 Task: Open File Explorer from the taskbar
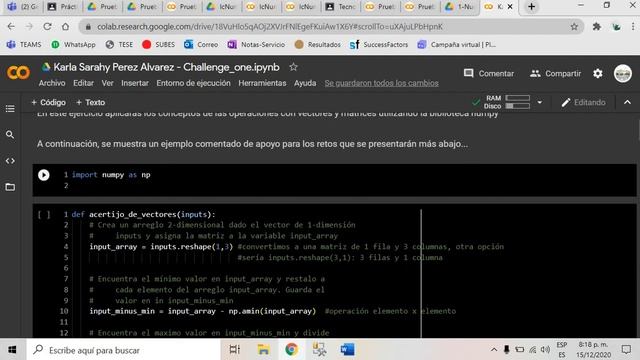(x=263, y=350)
